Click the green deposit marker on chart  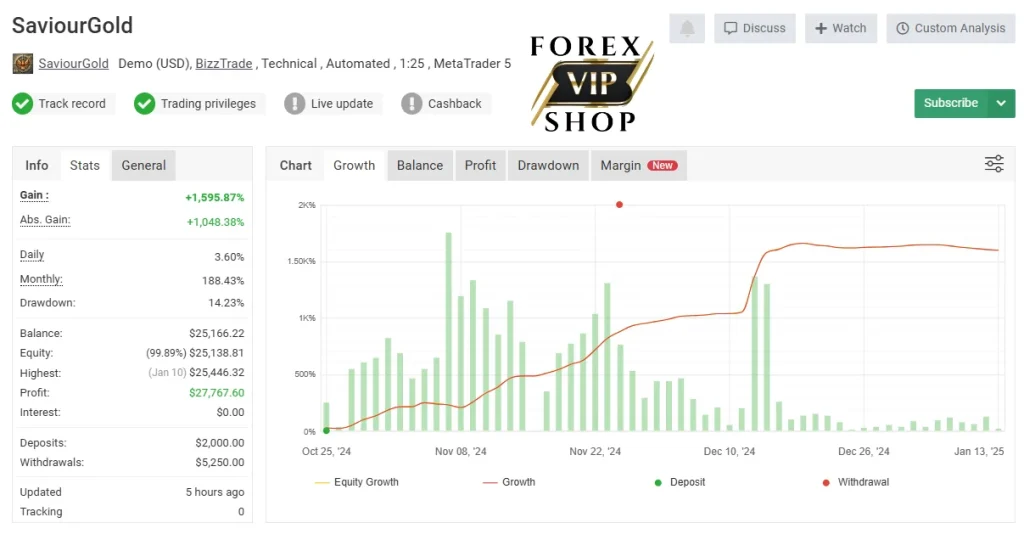tap(327, 430)
